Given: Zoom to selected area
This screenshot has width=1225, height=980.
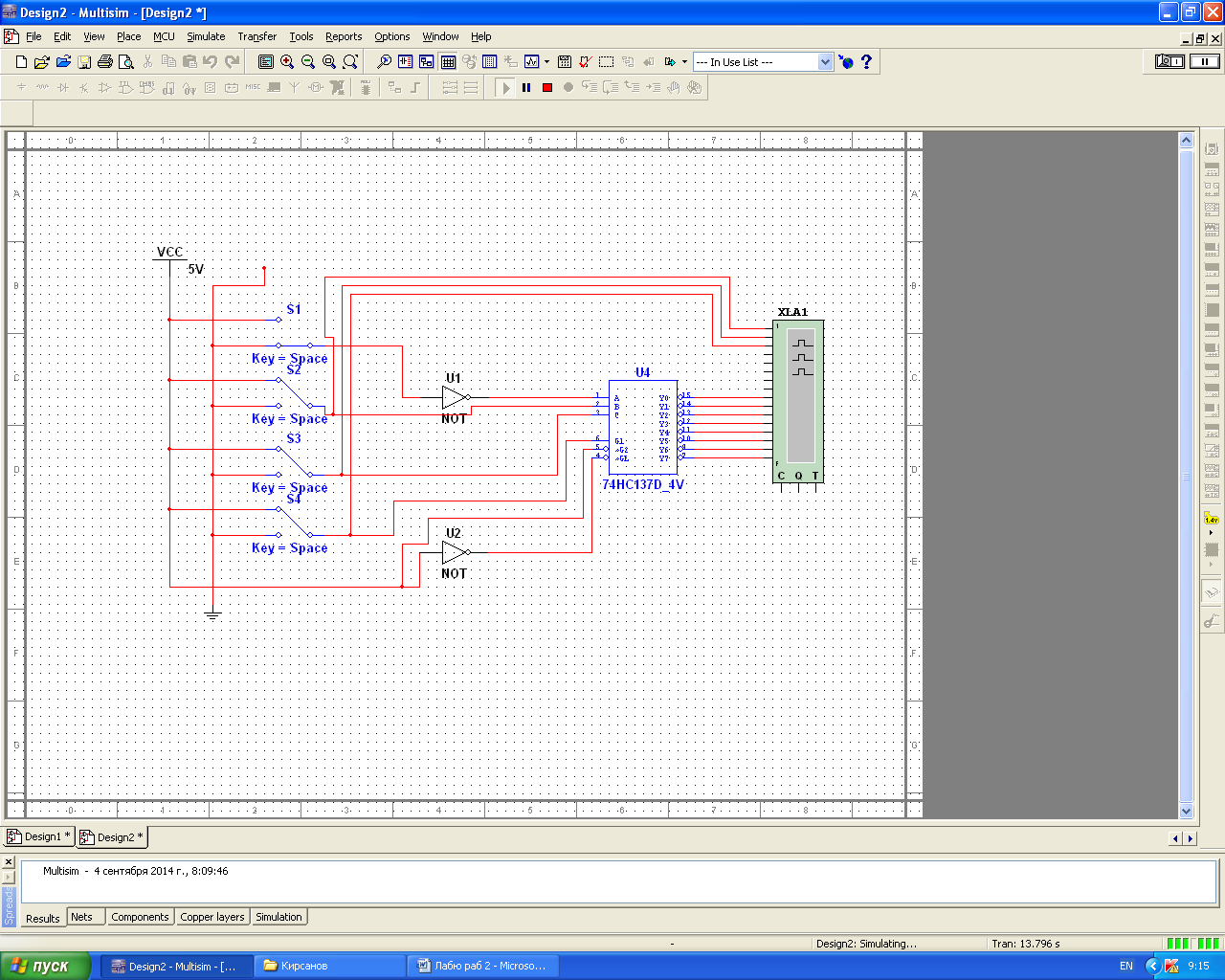Looking at the screenshot, I should coord(329,62).
